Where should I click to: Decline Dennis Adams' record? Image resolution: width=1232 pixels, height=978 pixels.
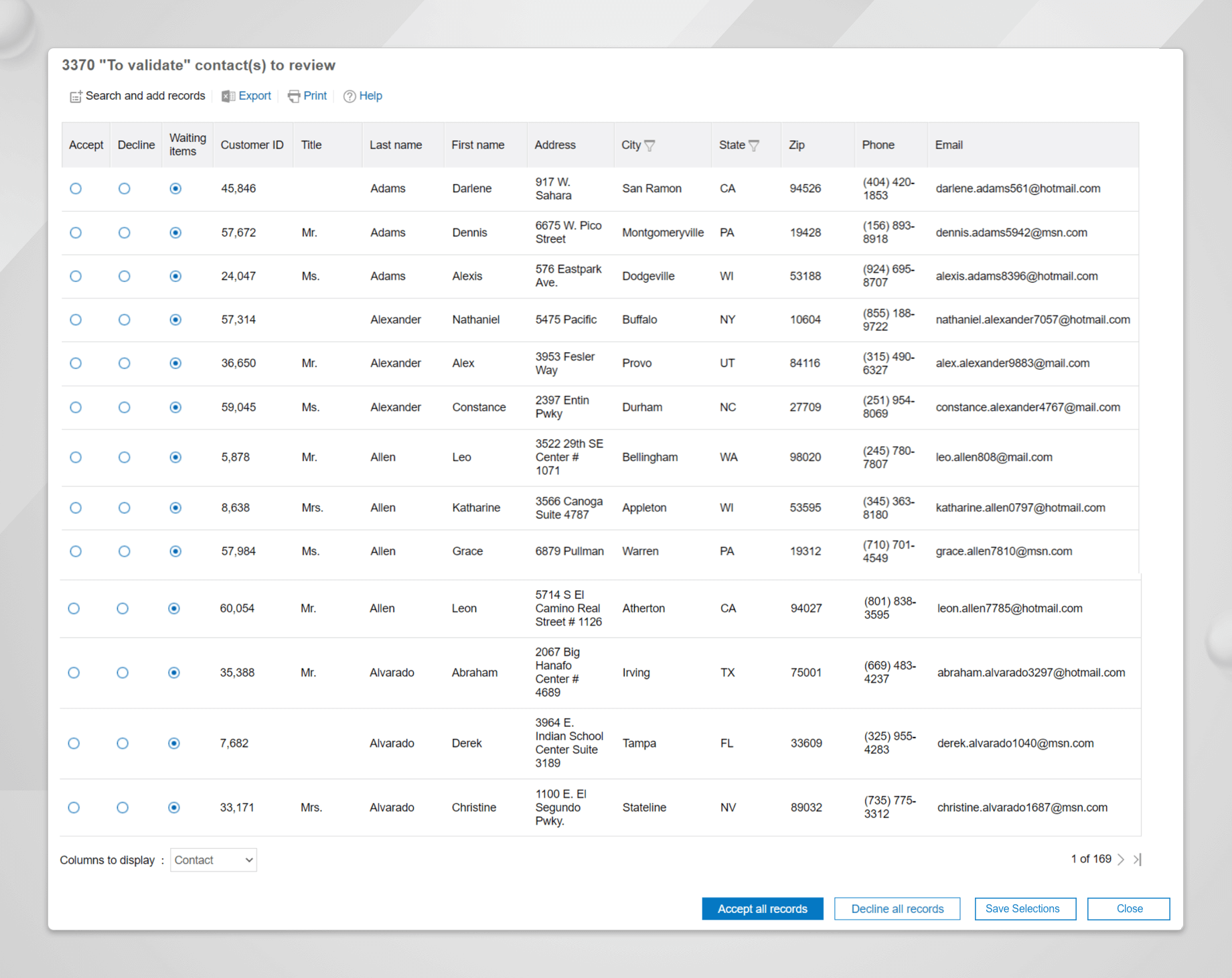tap(124, 232)
